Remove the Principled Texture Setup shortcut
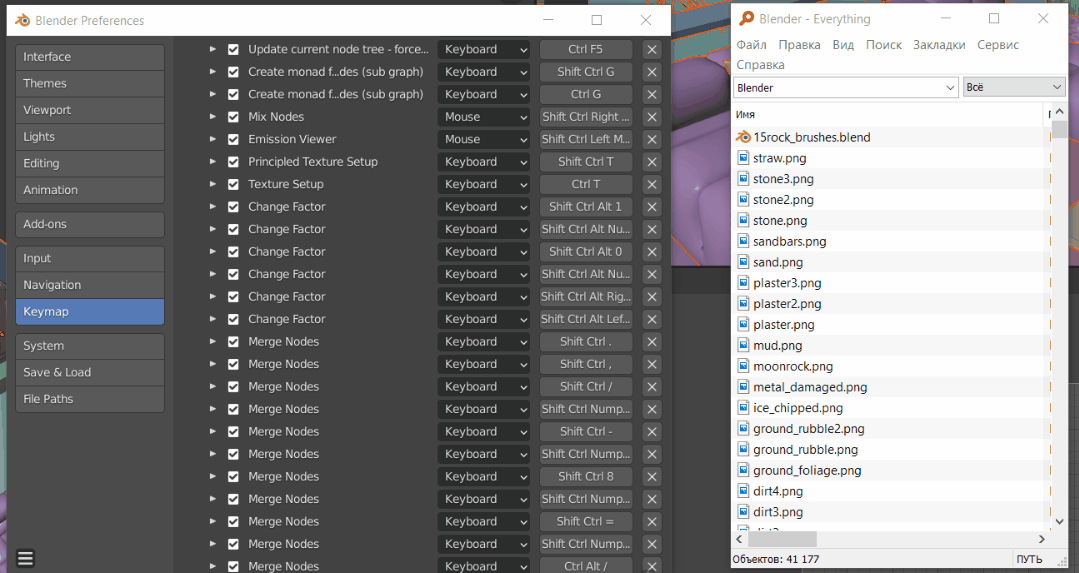 tap(652, 162)
